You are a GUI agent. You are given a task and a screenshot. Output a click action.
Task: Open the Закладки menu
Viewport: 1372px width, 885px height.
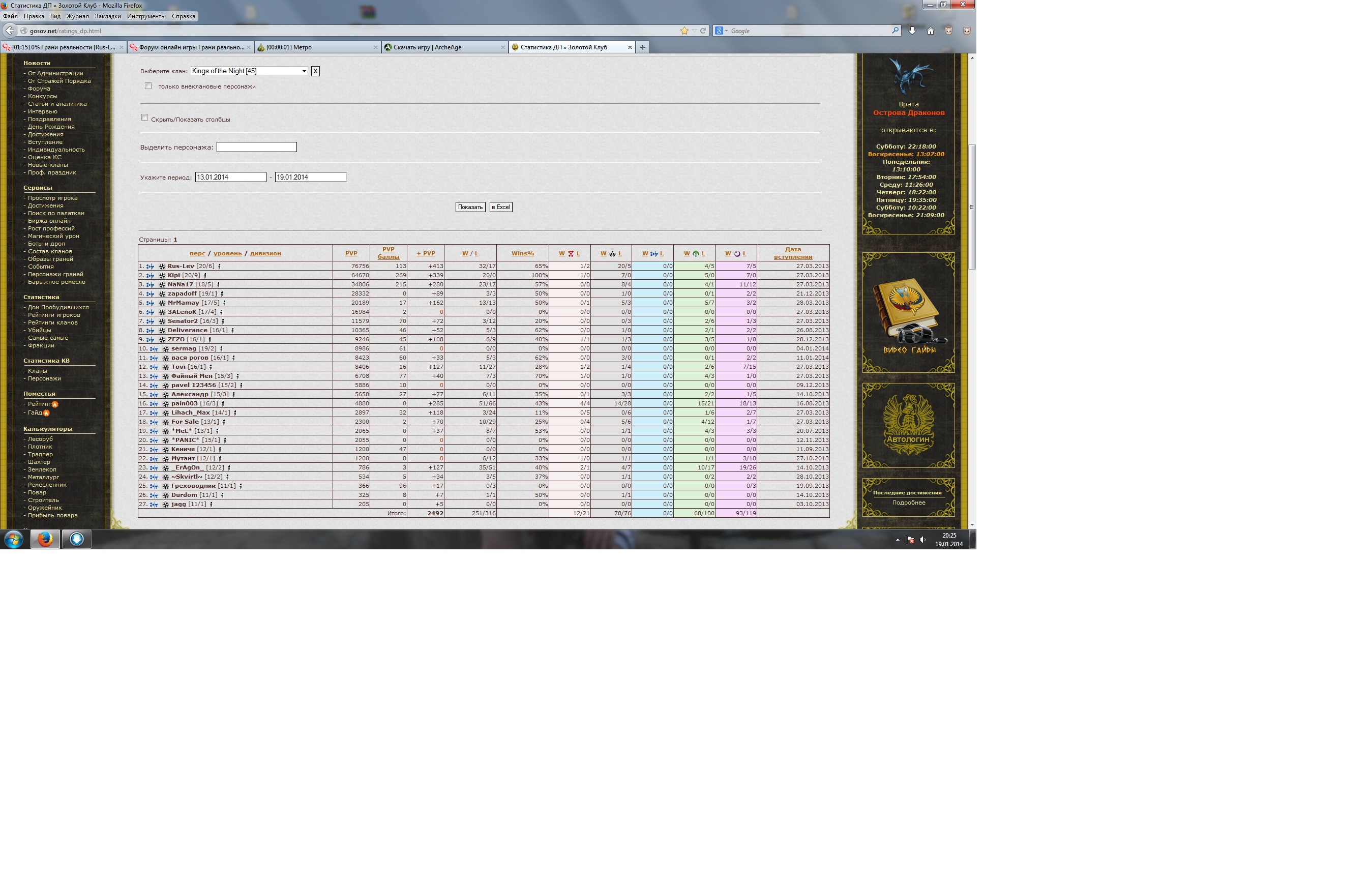tap(107, 16)
